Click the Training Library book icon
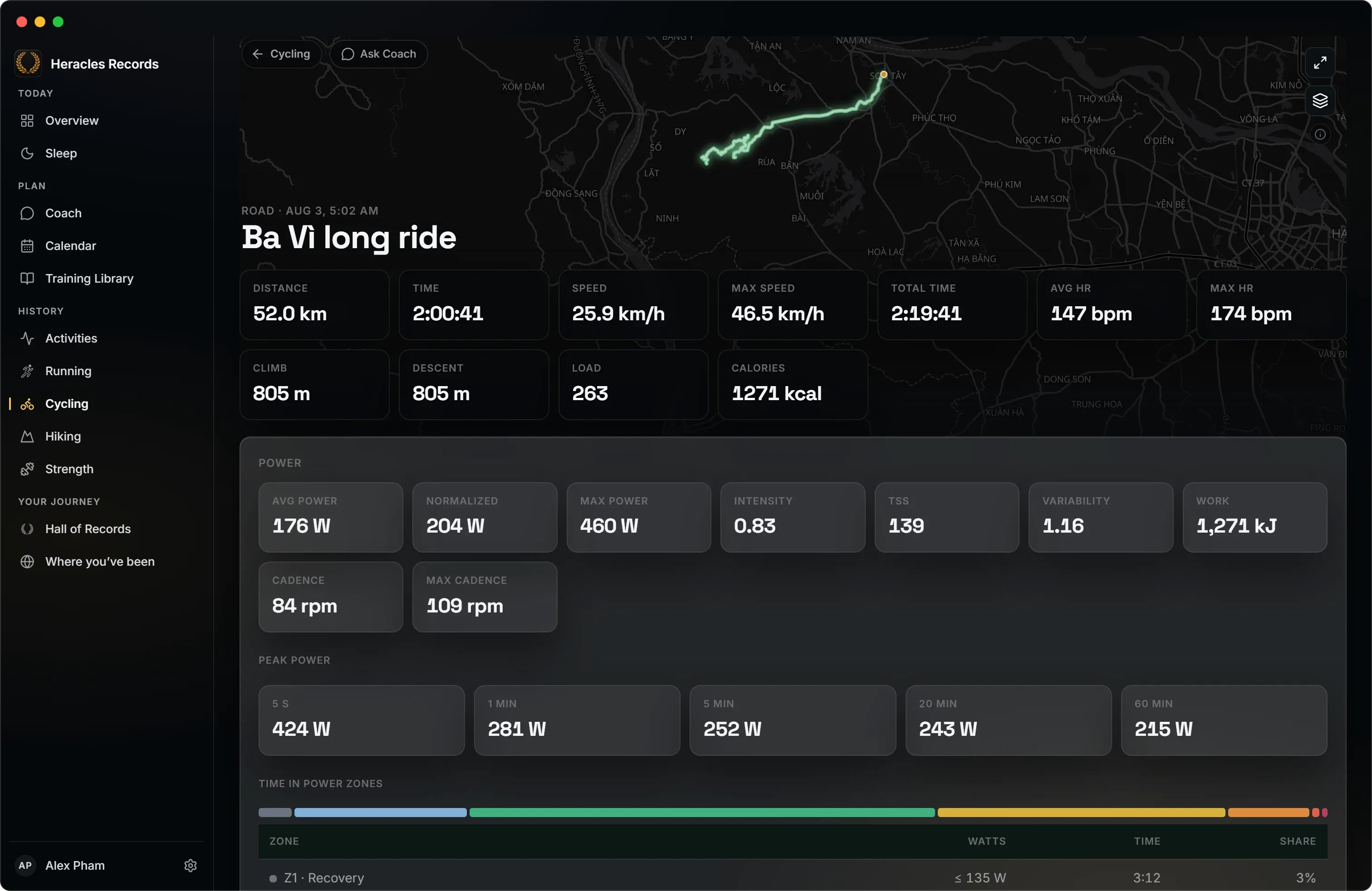1372x891 pixels. pos(27,279)
